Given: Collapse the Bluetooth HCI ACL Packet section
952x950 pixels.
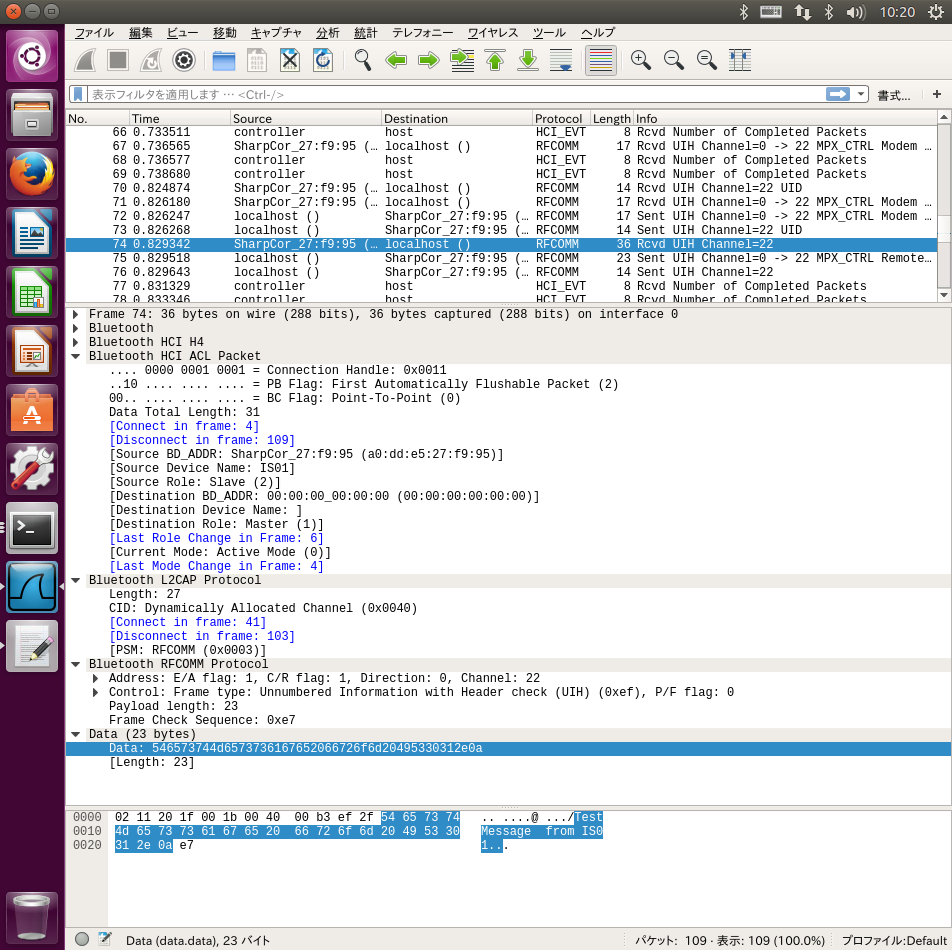Looking at the screenshot, I should [76, 356].
